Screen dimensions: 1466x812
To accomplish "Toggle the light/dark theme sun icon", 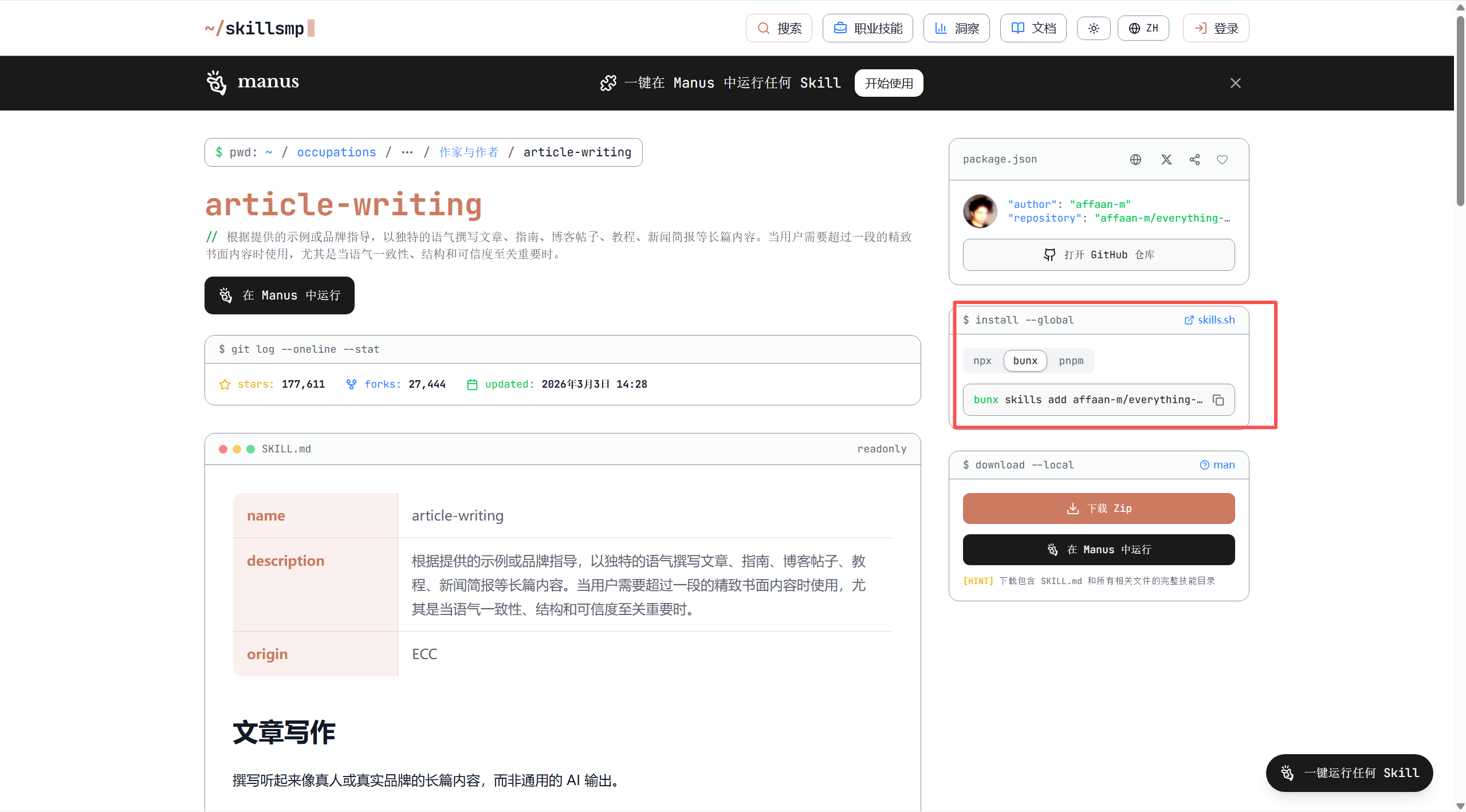I will (x=1094, y=28).
